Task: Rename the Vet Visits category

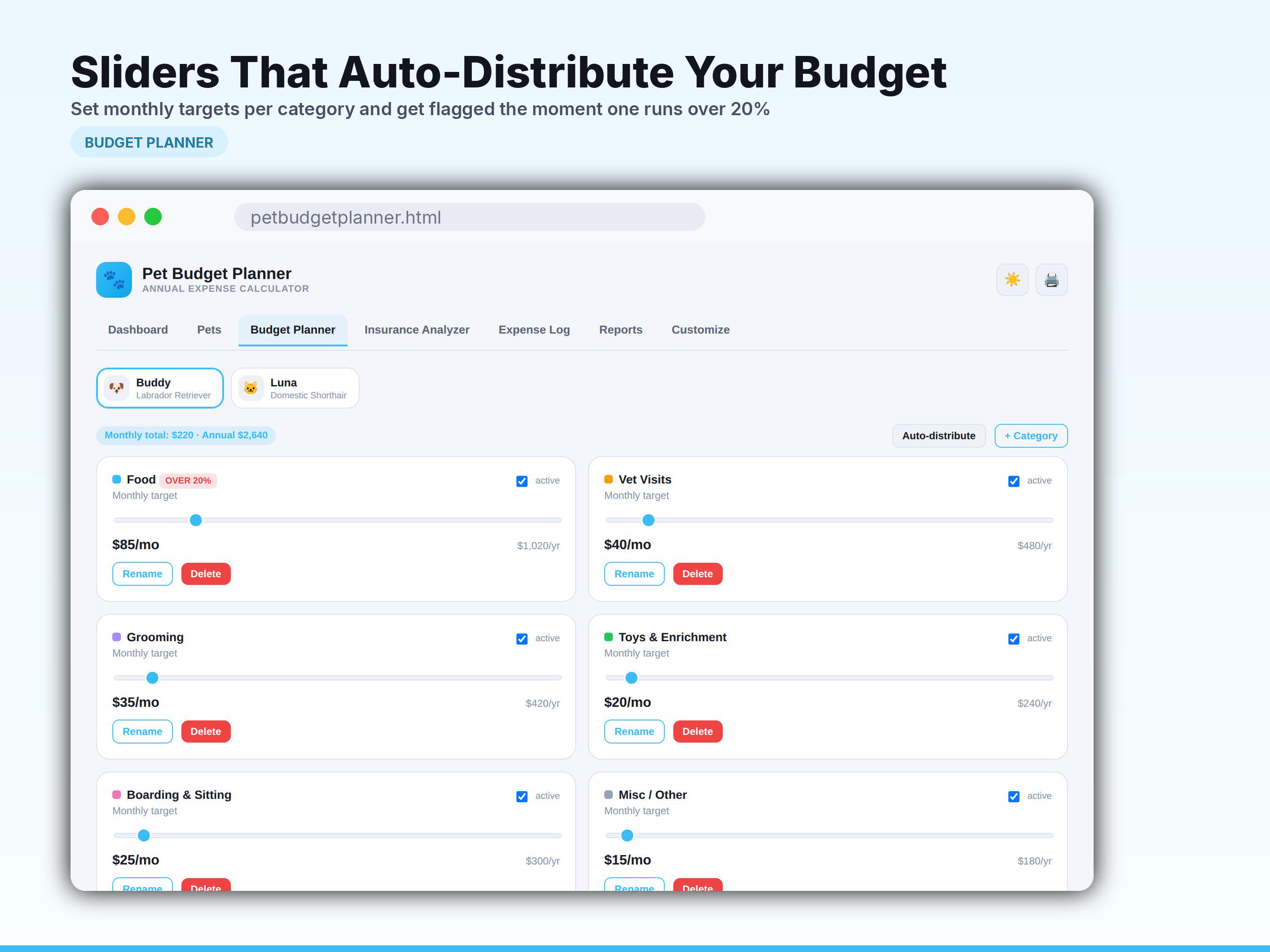Action: click(x=634, y=574)
